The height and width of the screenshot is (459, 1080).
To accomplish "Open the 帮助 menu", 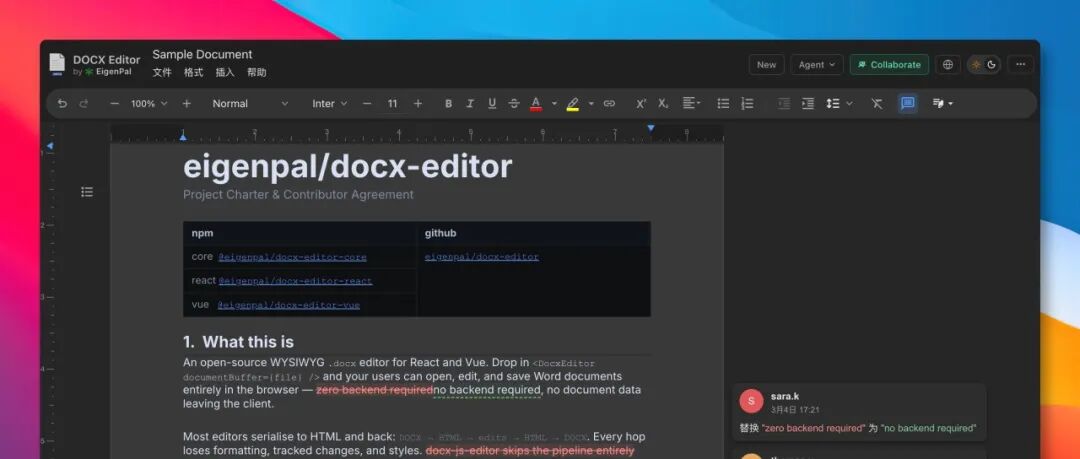I will click(257, 72).
